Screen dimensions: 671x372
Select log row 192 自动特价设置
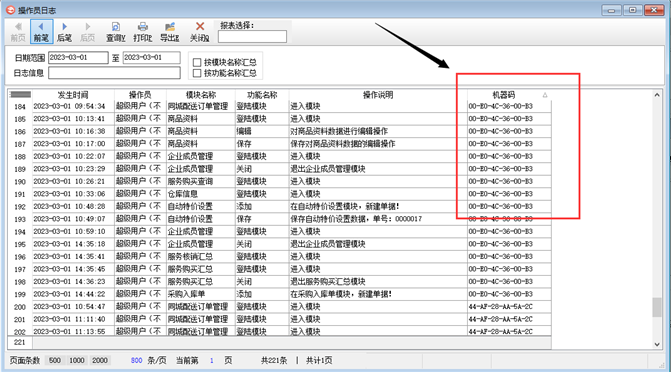279,206
